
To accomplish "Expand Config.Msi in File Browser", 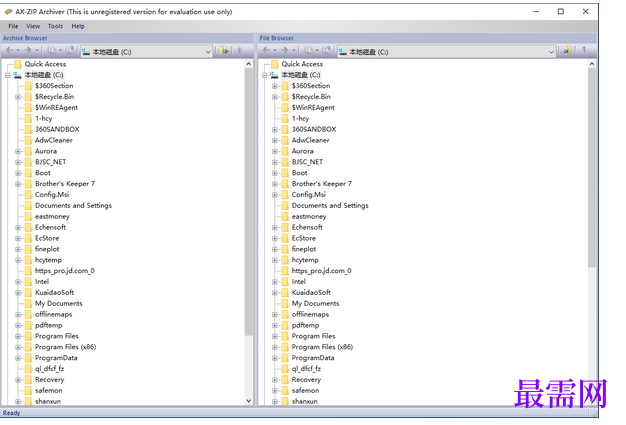I will 274,195.
